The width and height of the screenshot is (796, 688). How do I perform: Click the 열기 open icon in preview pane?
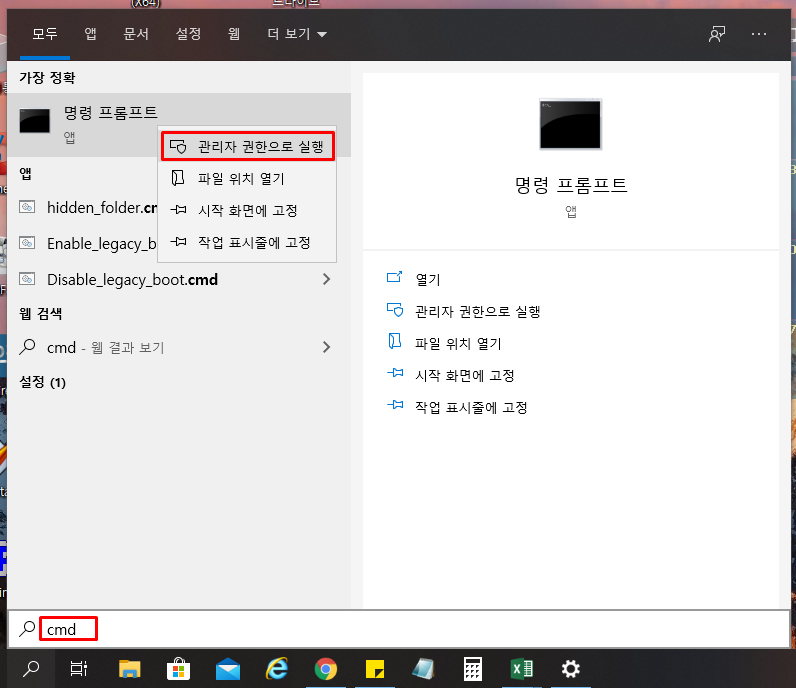pyautogui.click(x=394, y=277)
